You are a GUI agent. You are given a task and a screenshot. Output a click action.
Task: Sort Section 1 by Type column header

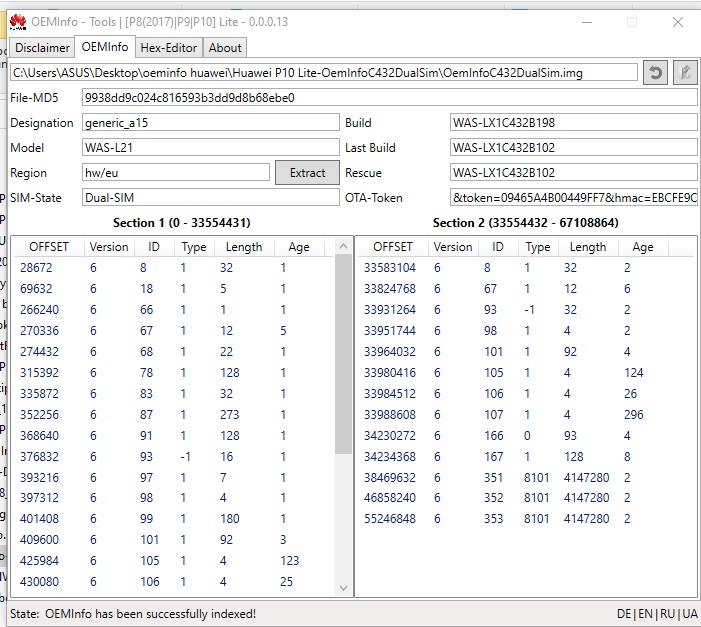(194, 247)
